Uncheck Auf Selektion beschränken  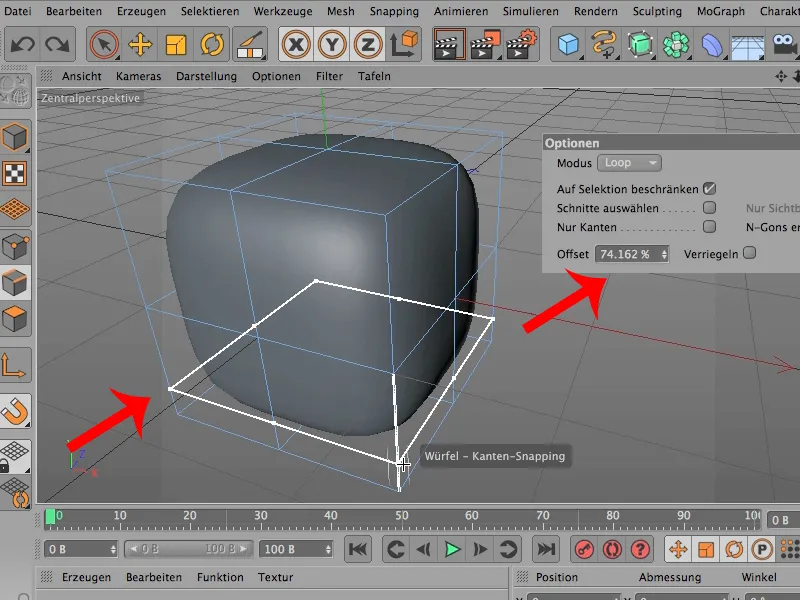click(x=709, y=189)
